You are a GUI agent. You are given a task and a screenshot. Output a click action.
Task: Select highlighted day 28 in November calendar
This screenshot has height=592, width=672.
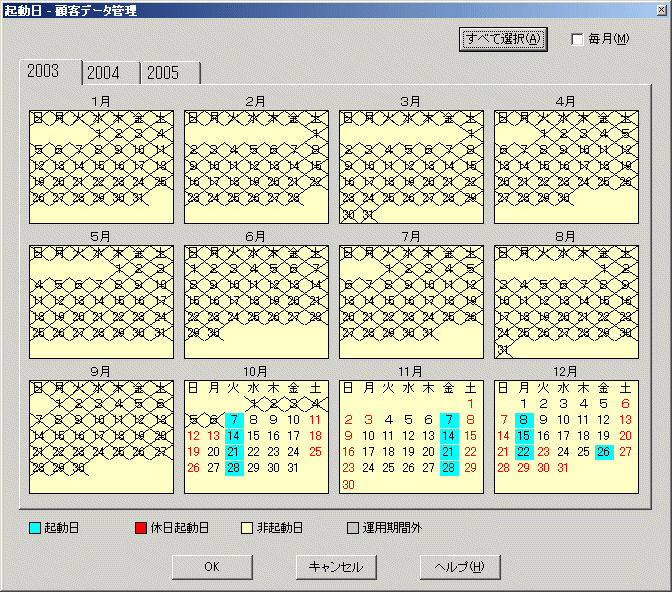tap(449, 468)
